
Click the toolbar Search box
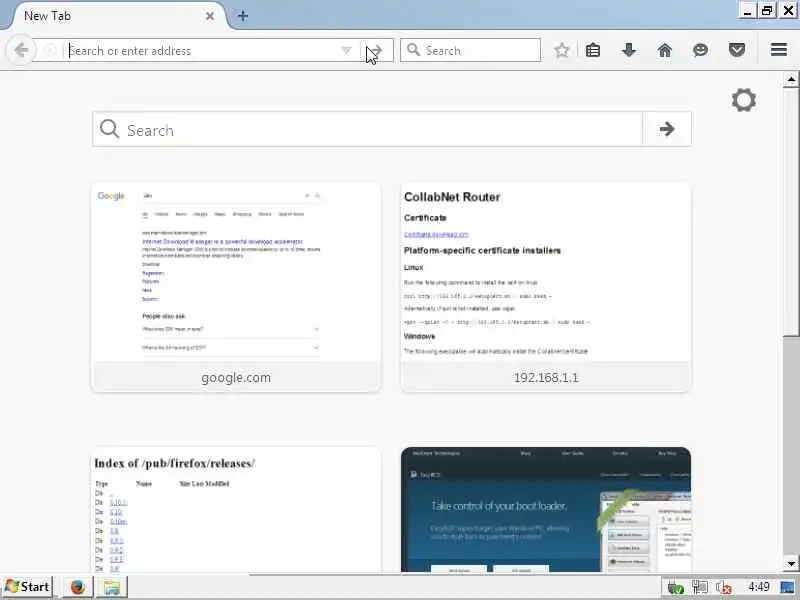coord(470,50)
